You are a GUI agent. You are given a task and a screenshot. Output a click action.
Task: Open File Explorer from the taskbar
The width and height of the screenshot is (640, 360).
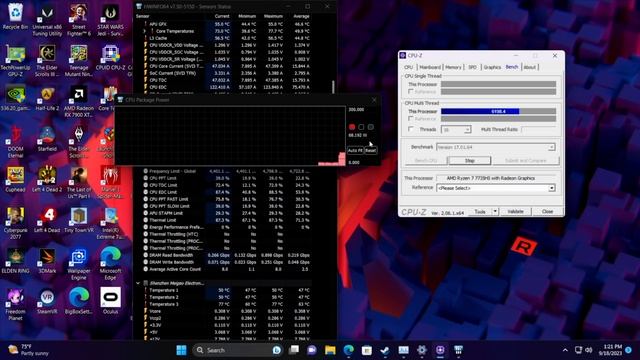(330, 350)
